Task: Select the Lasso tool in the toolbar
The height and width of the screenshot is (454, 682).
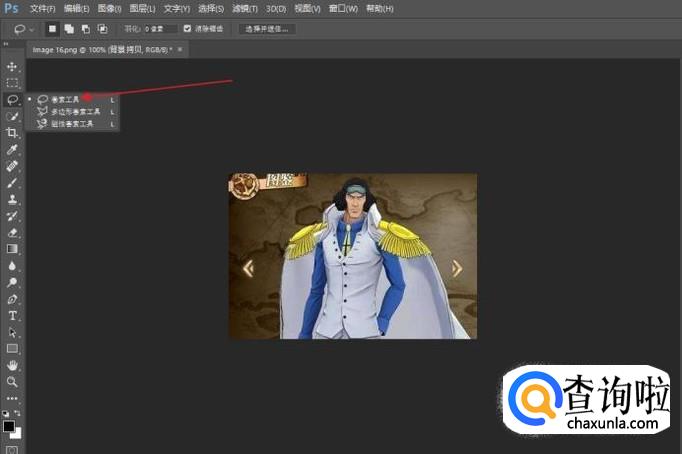Action: [12, 100]
